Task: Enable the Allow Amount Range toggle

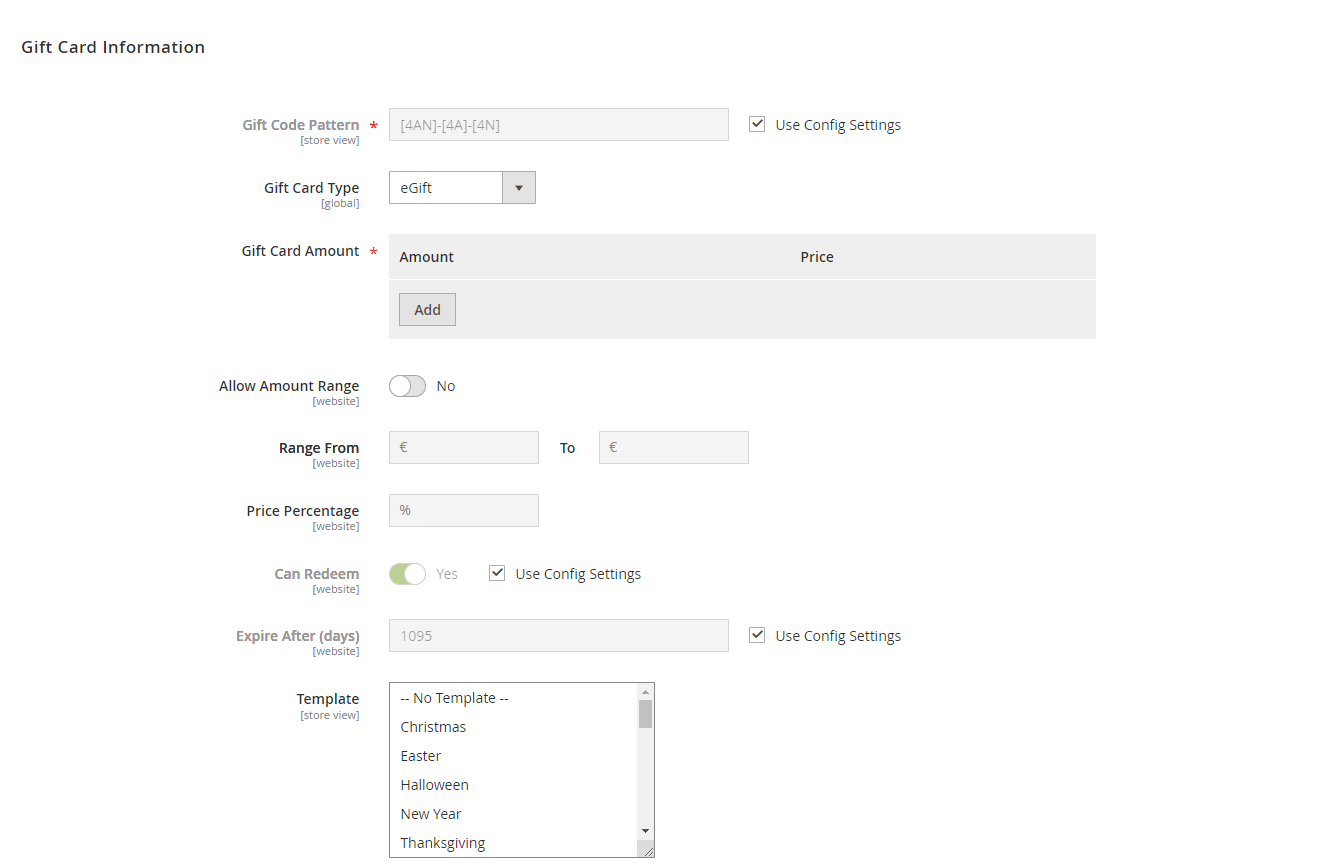Action: pos(407,386)
